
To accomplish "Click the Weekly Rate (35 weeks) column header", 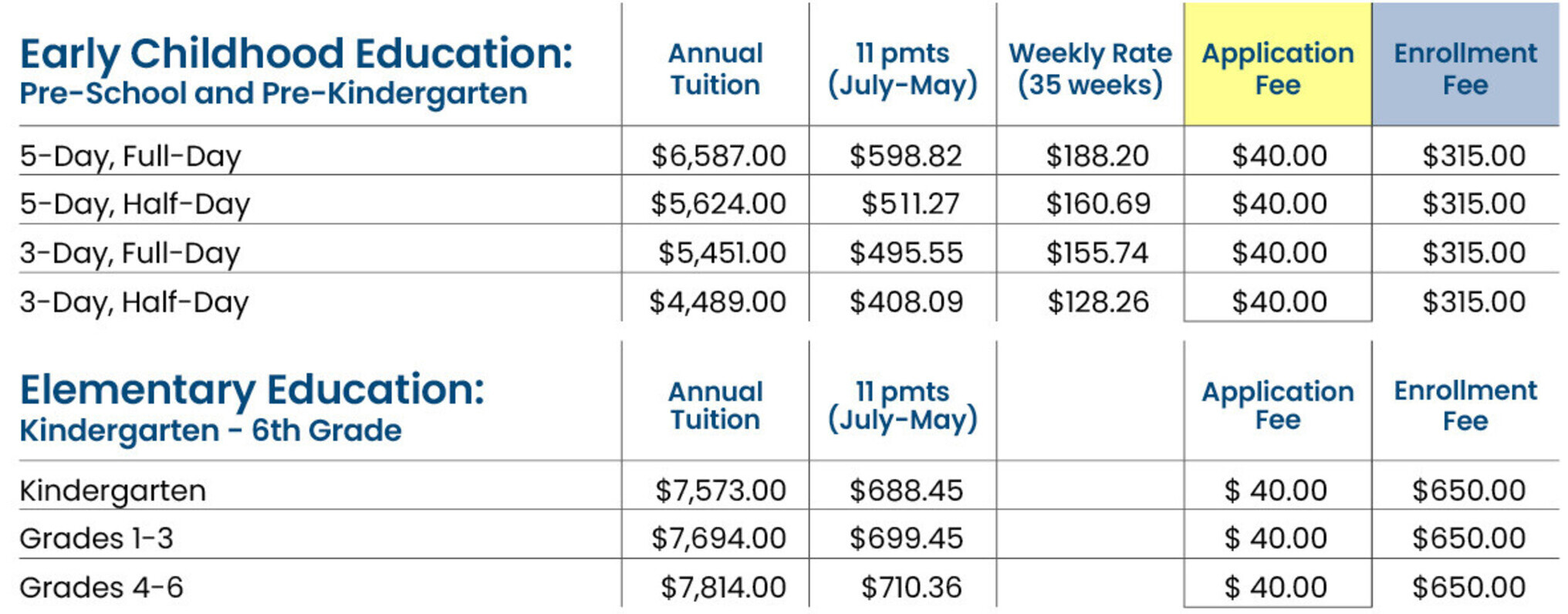I will [1090, 69].
